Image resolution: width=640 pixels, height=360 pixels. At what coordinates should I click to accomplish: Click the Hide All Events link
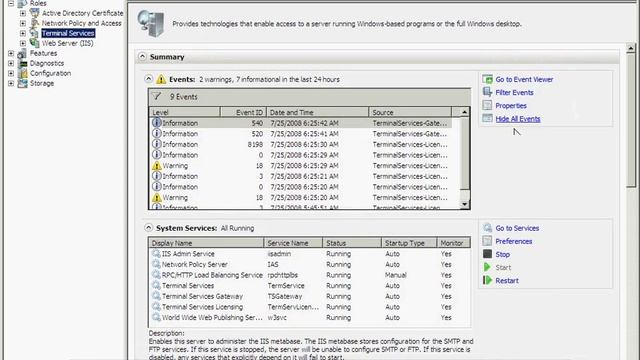pyautogui.click(x=518, y=119)
